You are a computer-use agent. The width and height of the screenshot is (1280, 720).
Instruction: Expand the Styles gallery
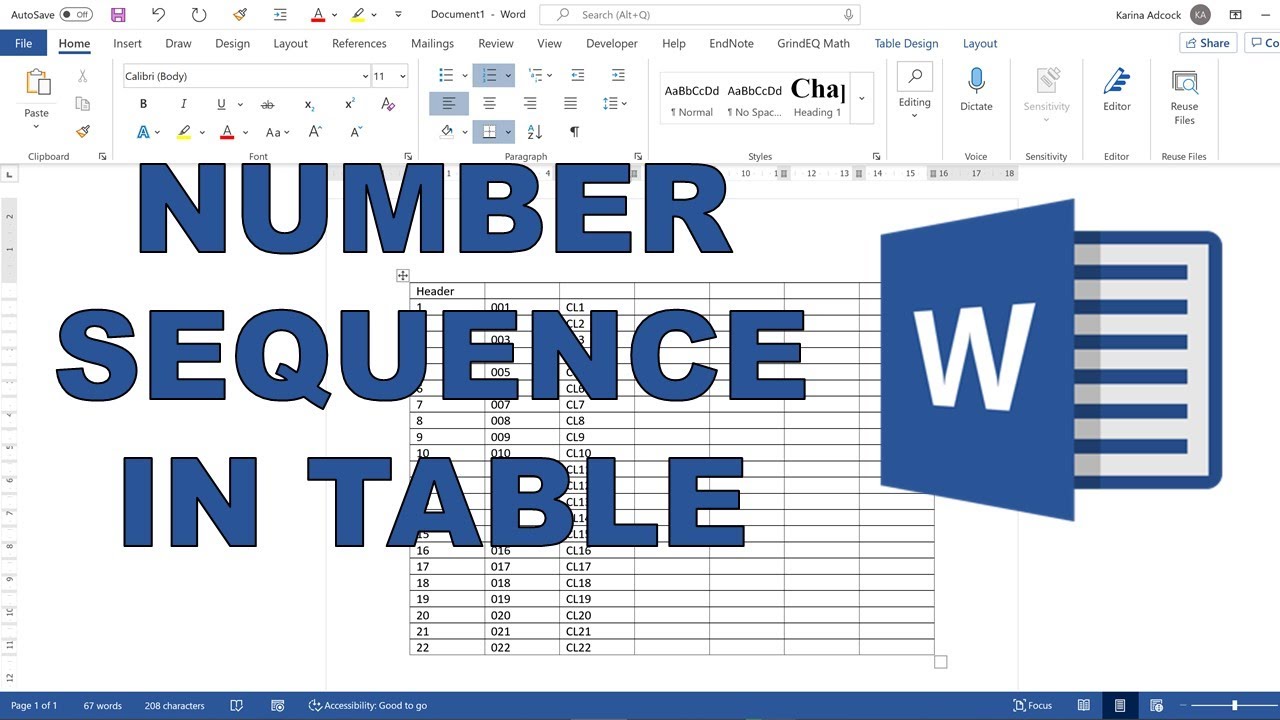pyautogui.click(x=862, y=98)
